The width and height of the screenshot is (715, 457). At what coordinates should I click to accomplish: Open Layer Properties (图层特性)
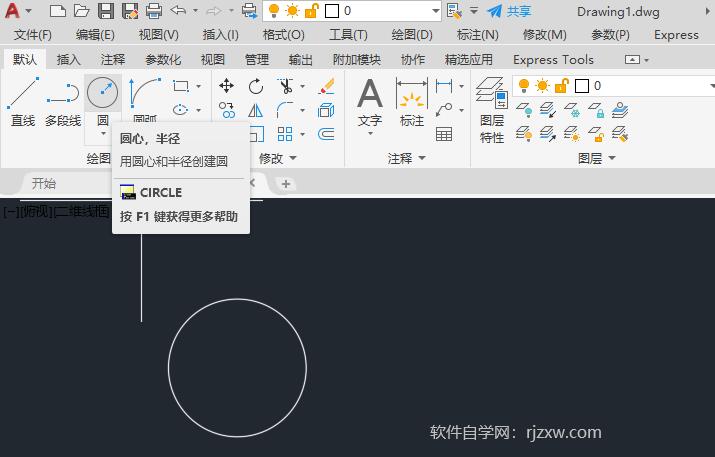(x=492, y=110)
